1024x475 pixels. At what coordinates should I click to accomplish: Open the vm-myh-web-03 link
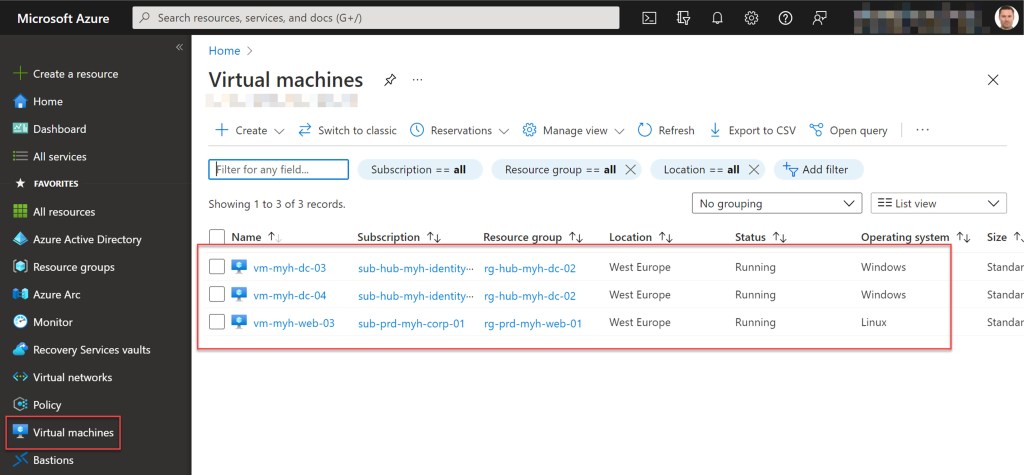click(294, 323)
